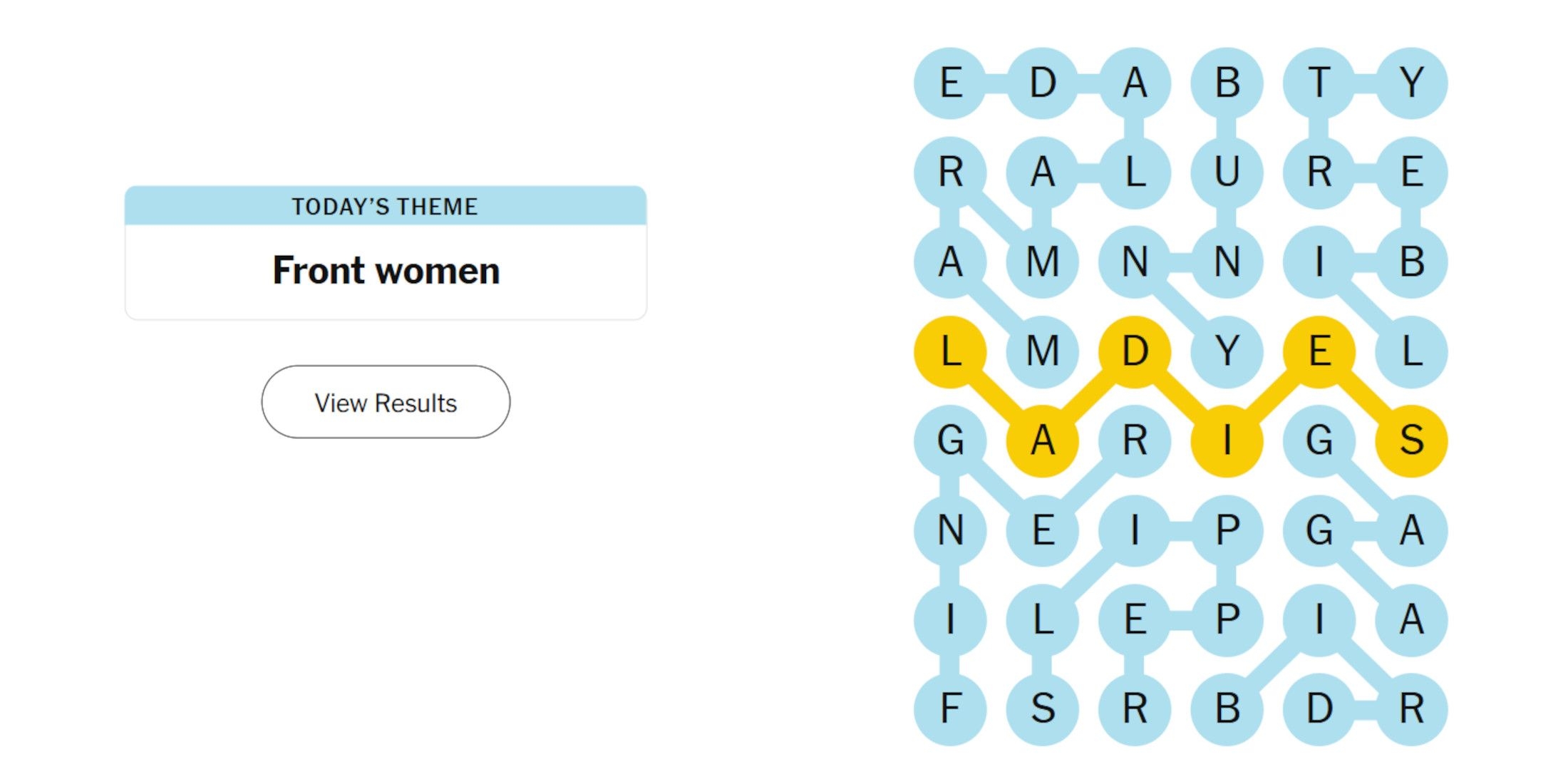The width and height of the screenshot is (1568, 784).
Task: Select the letter T tile
Action: pos(1319,83)
